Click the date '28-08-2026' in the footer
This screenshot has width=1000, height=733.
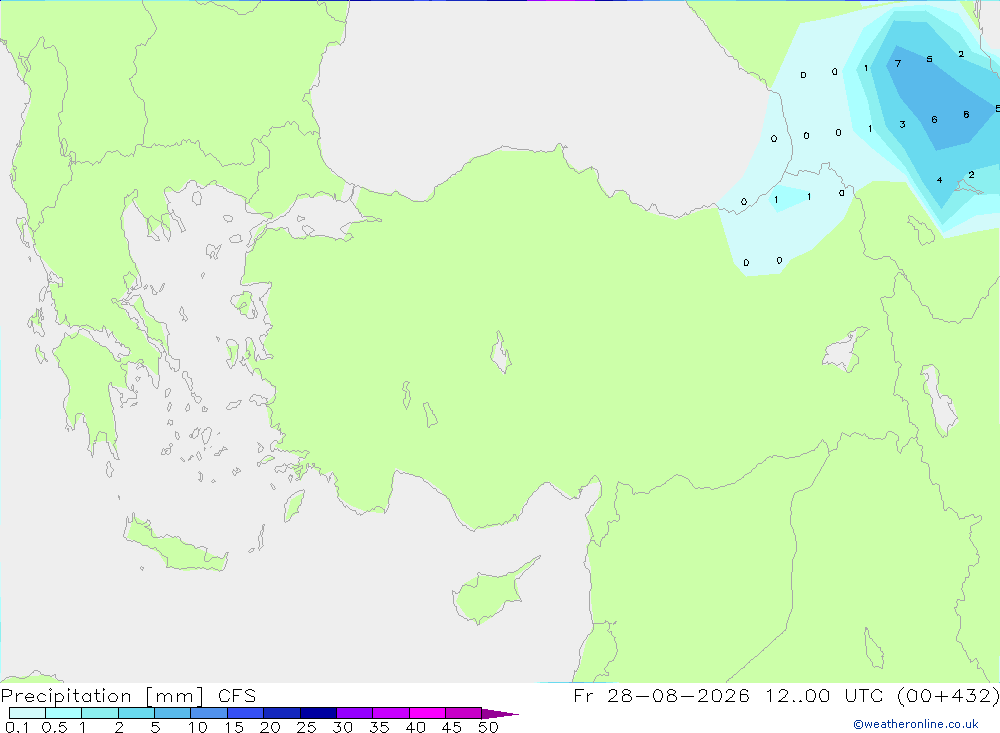click(678, 695)
